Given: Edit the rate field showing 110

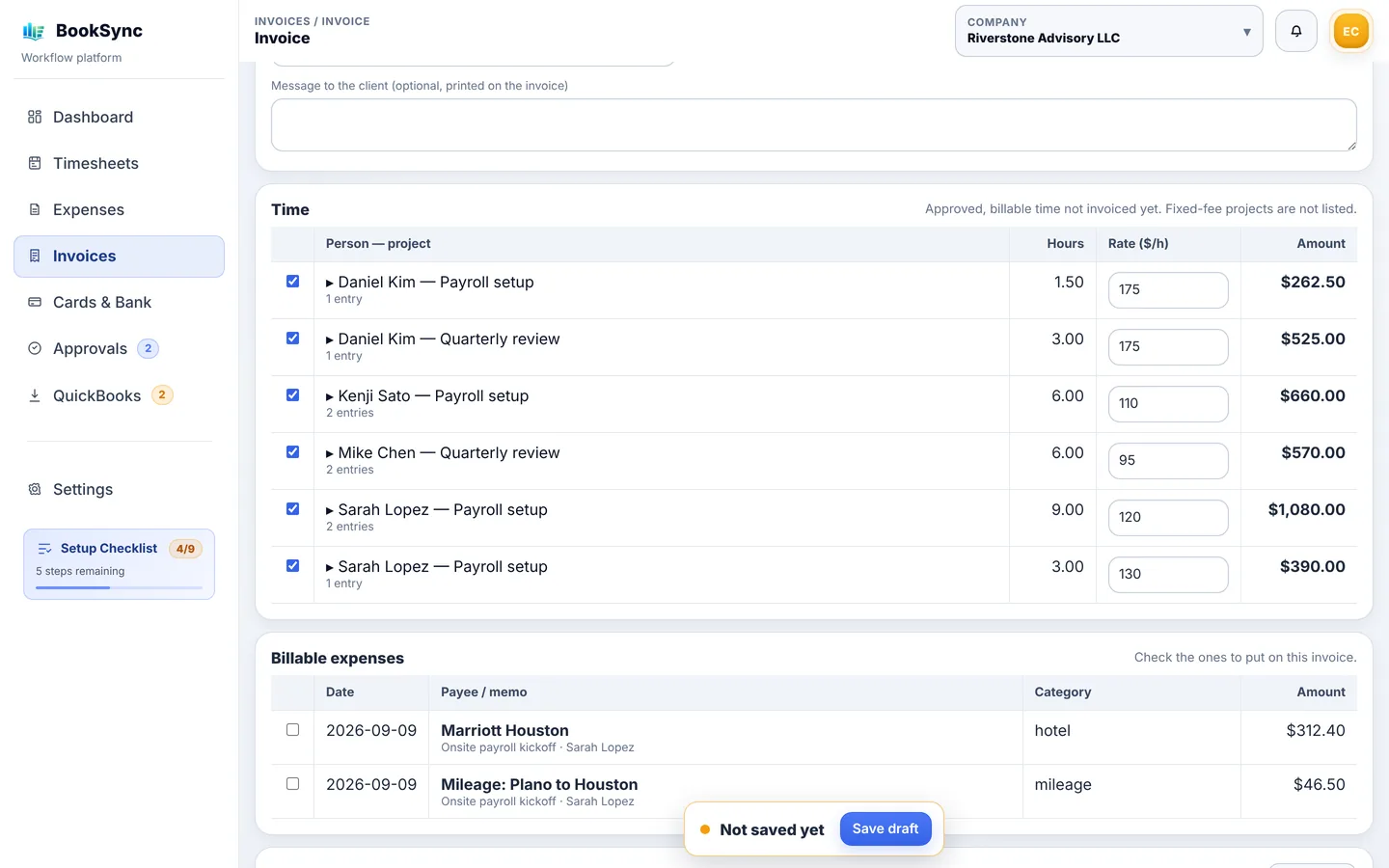Looking at the screenshot, I should point(1168,404).
